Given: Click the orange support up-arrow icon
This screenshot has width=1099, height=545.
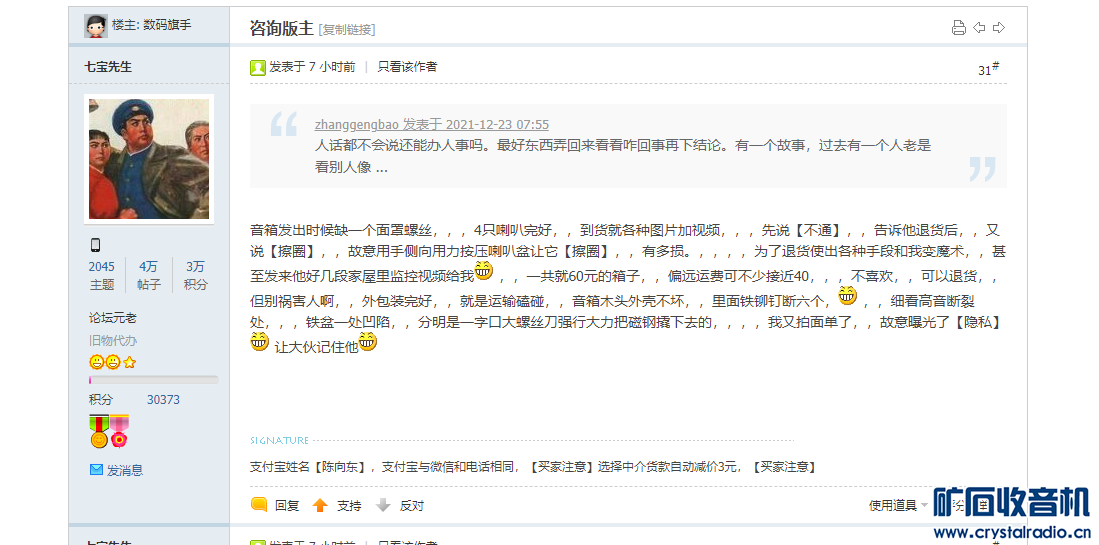Looking at the screenshot, I should click(320, 504).
